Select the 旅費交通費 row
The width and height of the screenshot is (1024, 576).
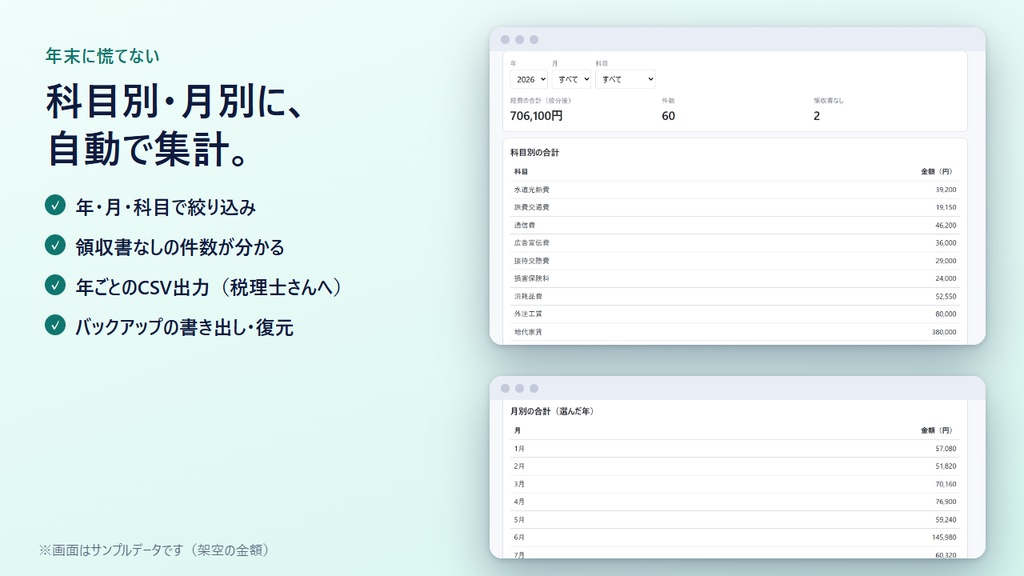coord(735,207)
